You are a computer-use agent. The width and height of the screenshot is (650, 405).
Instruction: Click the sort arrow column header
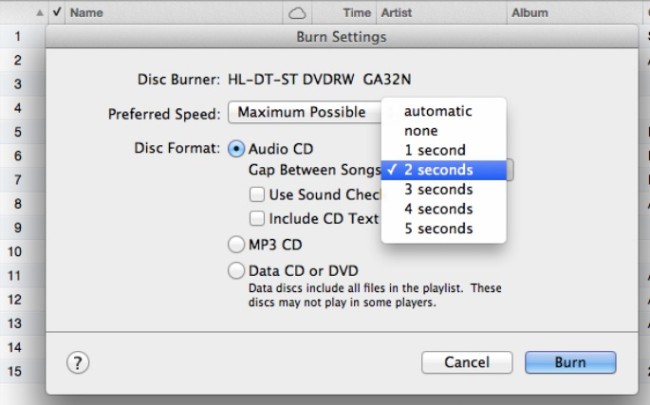[39, 13]
